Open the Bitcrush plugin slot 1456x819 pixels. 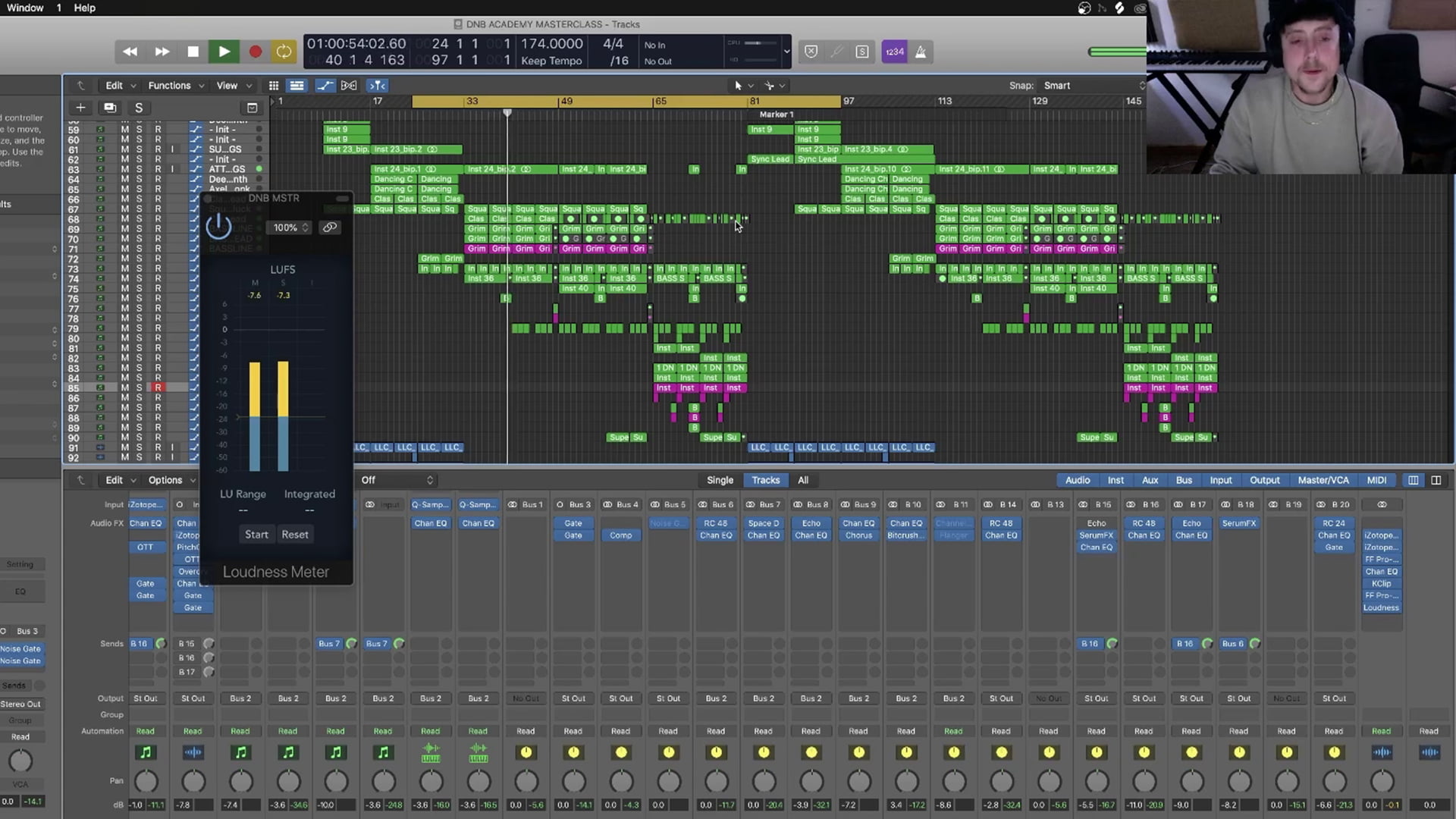906,535
